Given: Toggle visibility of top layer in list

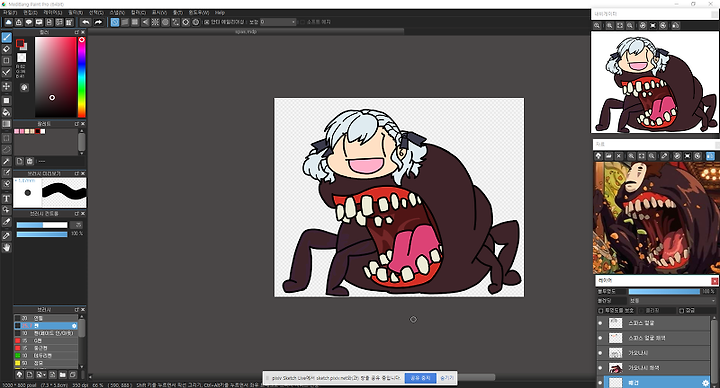Looking at the screenshot, I should pos(600,323).
